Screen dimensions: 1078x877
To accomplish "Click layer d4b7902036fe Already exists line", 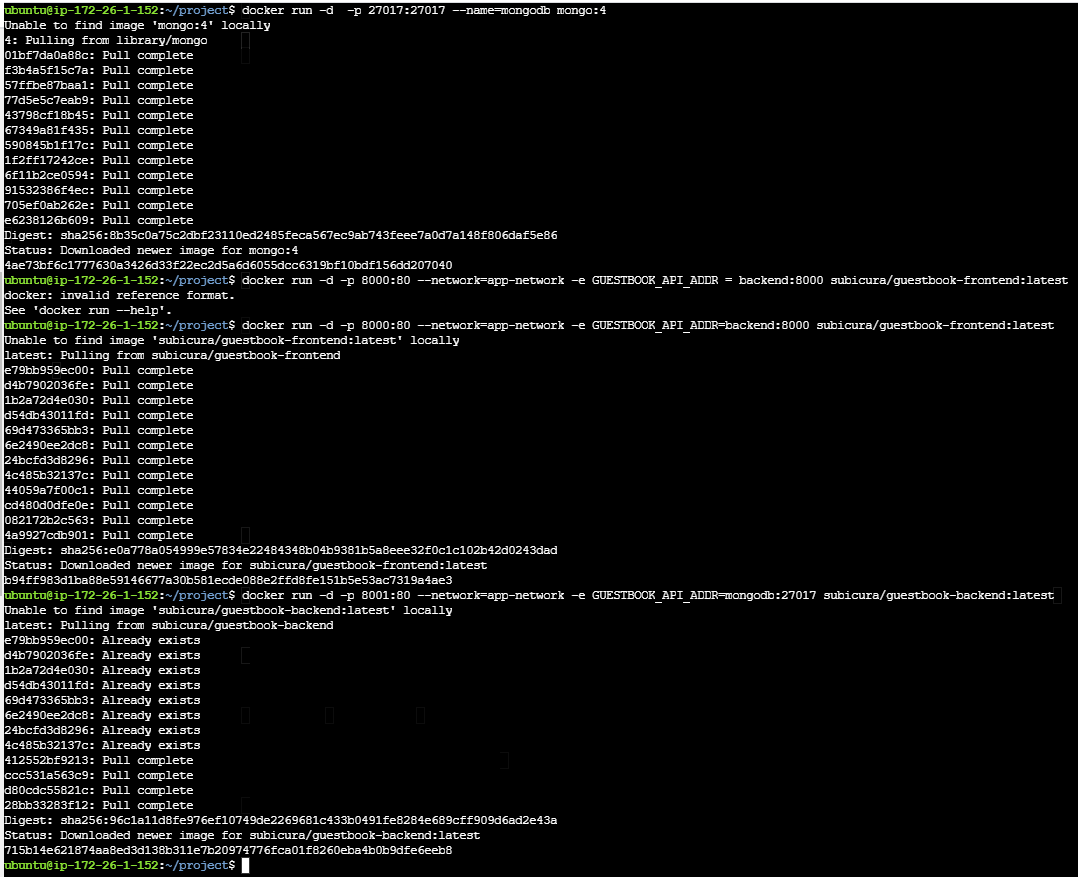I will (102, 656).
